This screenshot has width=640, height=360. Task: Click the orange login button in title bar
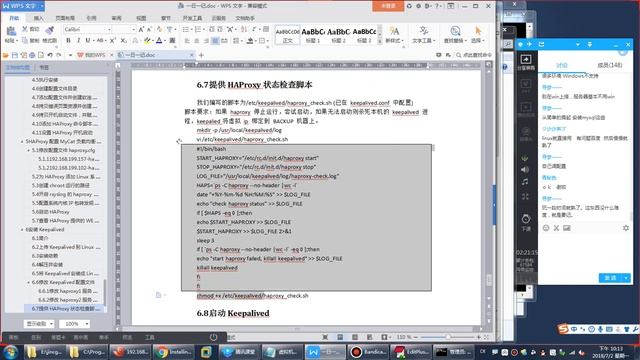pyautogui.click(x=388, y=6)
